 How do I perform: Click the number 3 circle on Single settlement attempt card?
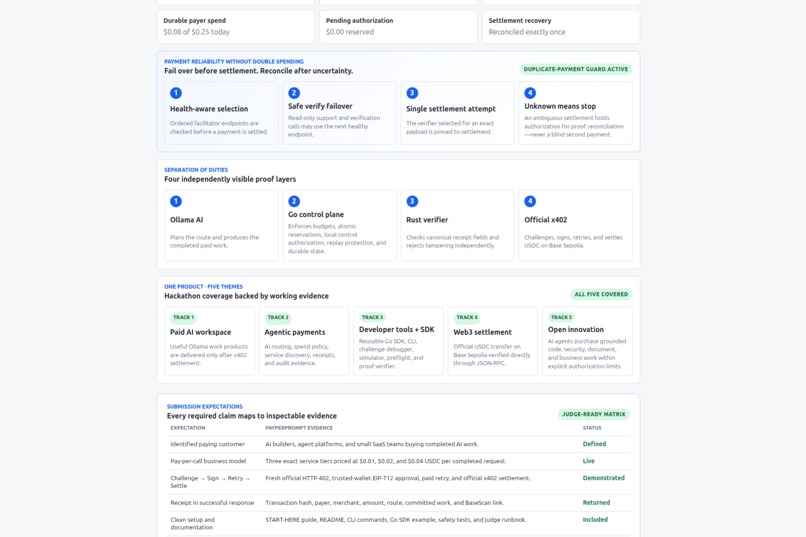412,93
